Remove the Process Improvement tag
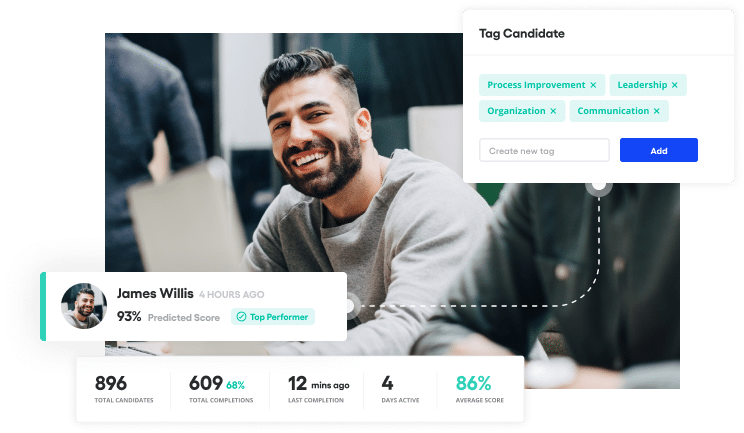Image resolution: width=744 pixels, height=433 pixels. pyautogui.click(x=593, y=85)
